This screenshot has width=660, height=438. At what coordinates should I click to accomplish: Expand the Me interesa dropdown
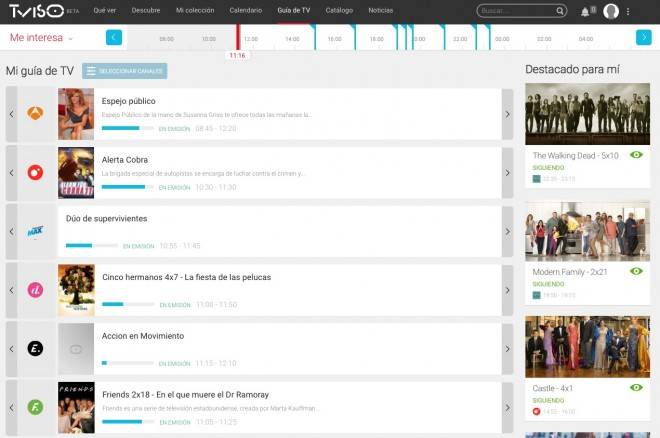[x=41, y=38]
